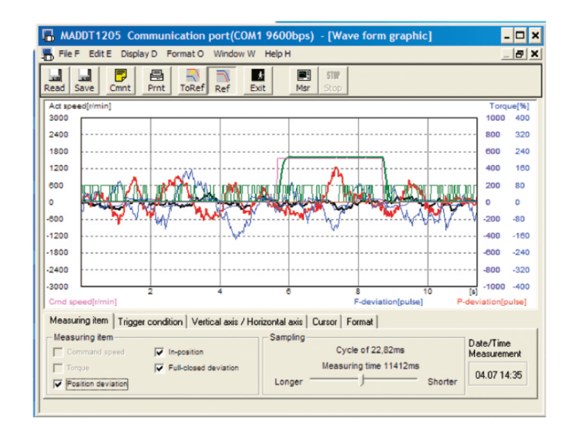Image resolution: width=582 pixels, height=436 pixels.
Task: Restore the inner waveform window
Action: tap(520, 54)
